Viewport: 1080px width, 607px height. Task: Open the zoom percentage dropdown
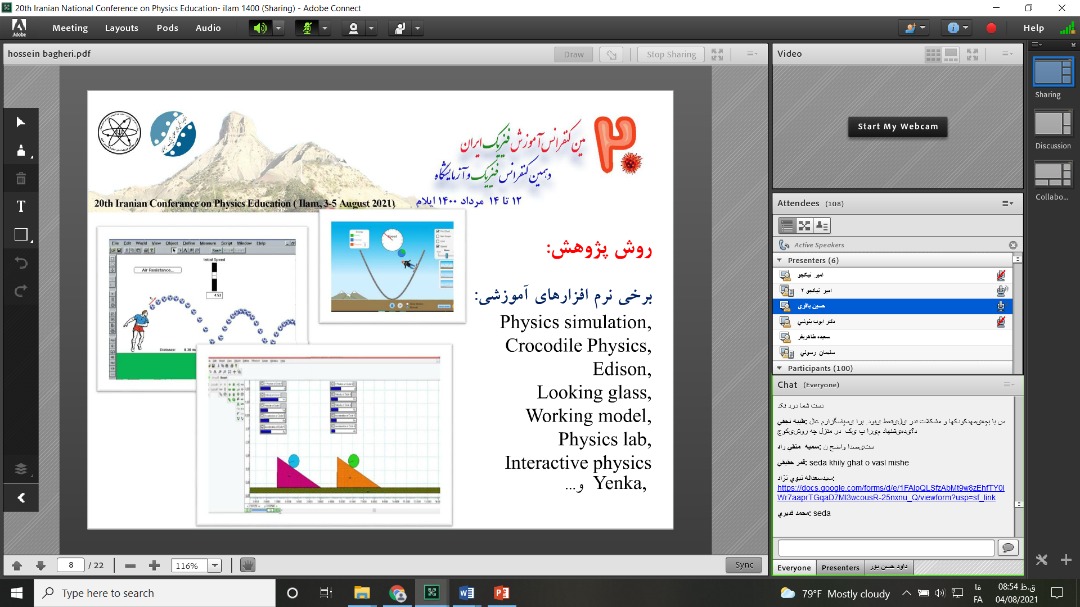pos(214,566)
